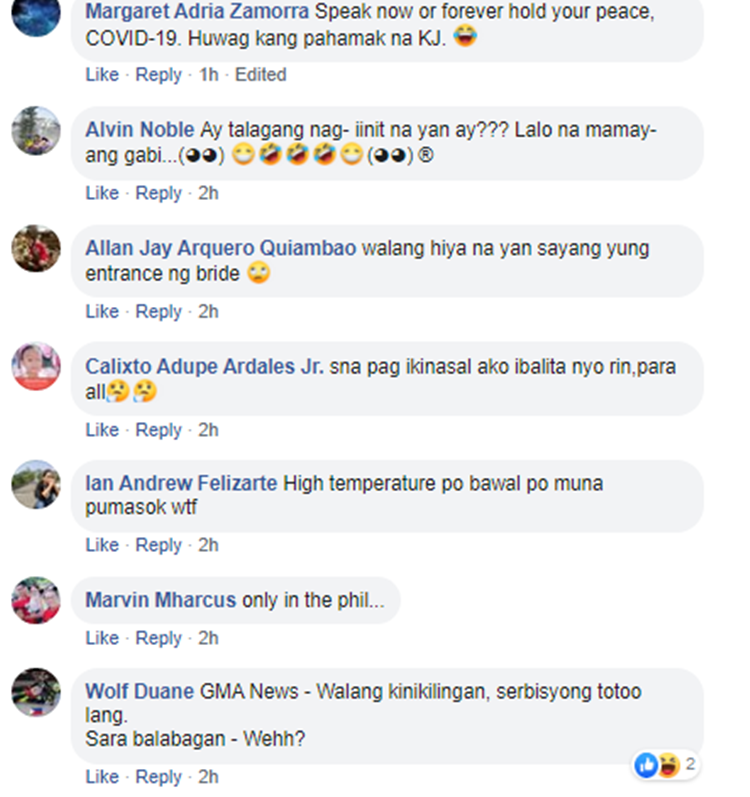The height and width of the screenshot is (797, 750).
Task: Click Wolf Duane's name link
Action: (140, 692)
